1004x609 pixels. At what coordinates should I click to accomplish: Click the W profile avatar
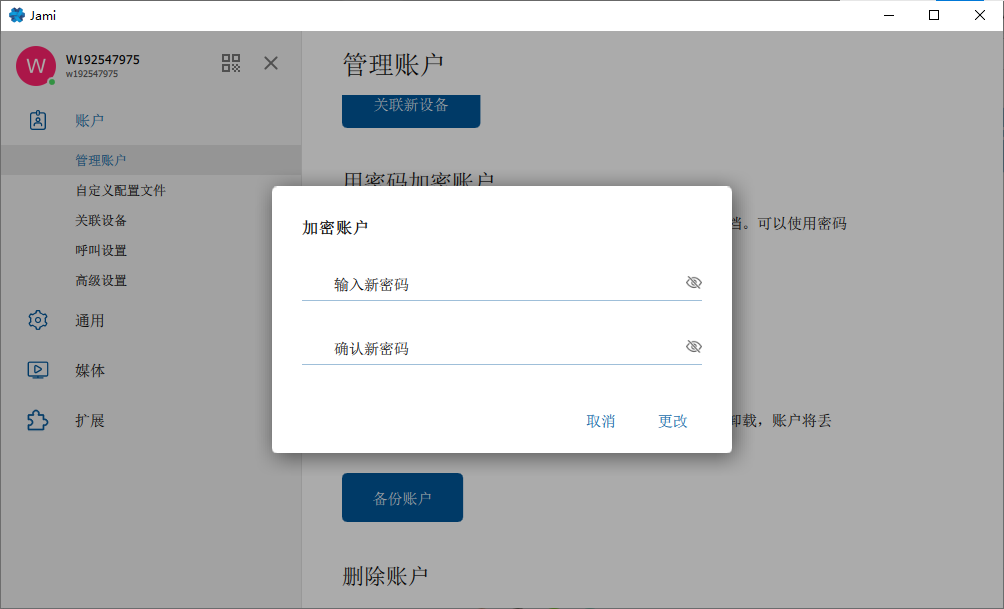(x=36, y=65)
